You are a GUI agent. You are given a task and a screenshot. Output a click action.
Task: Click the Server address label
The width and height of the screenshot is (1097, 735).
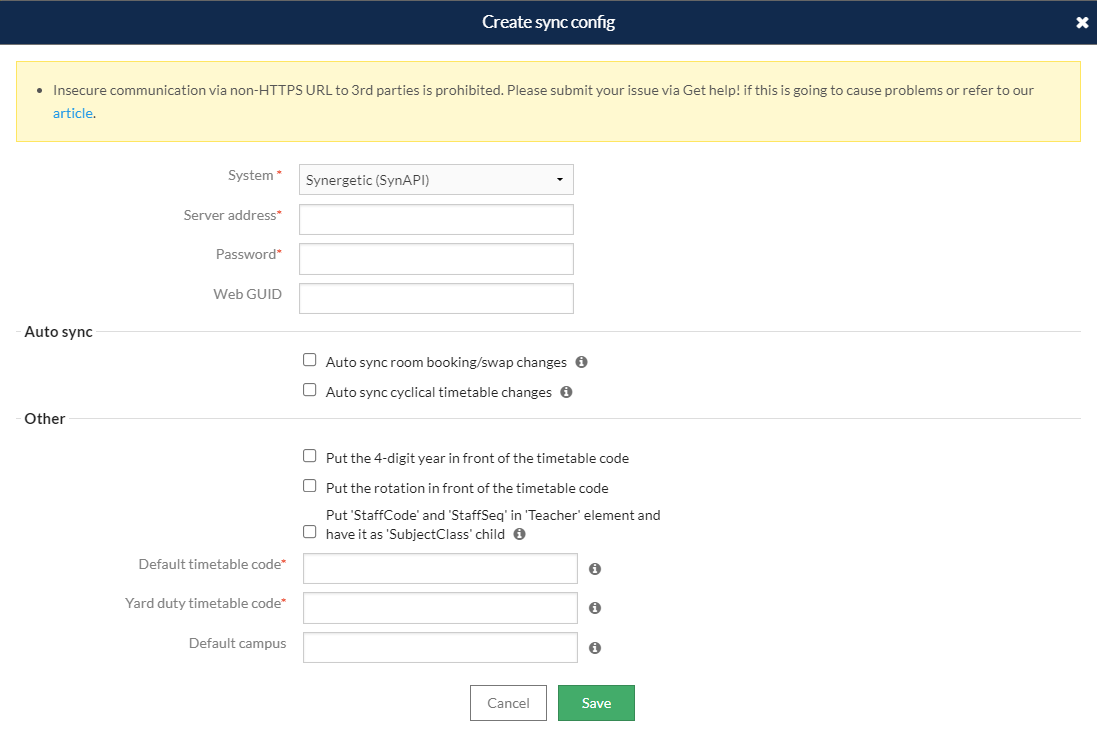[232, 215]
